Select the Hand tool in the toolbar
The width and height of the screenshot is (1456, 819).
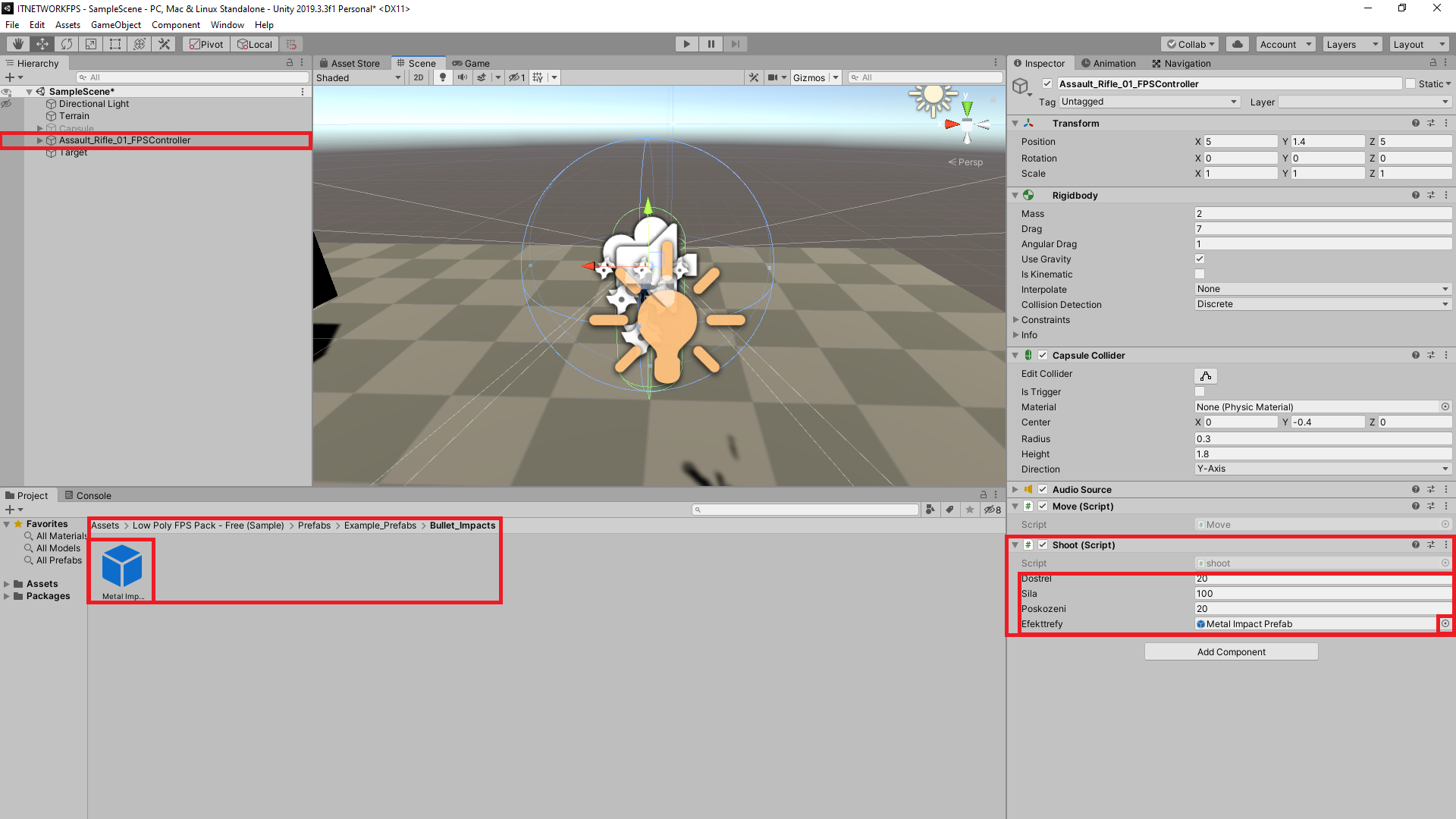pyautogui.click(x=17, y=43)
